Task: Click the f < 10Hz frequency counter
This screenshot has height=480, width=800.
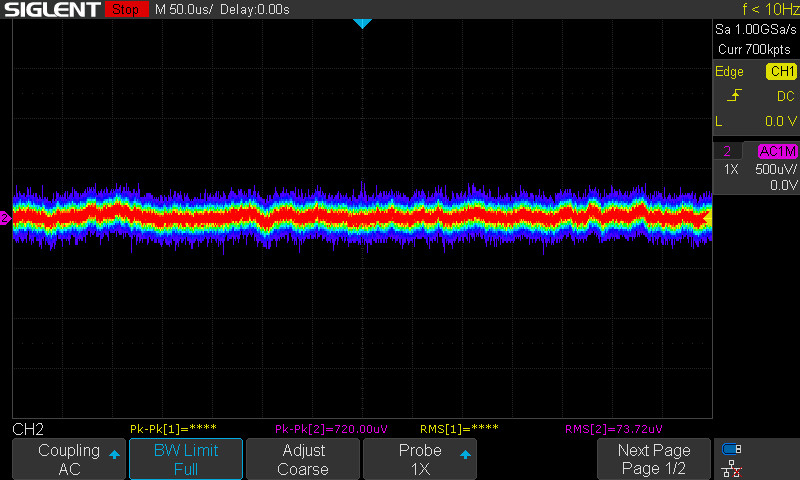Action: point(770,9)
